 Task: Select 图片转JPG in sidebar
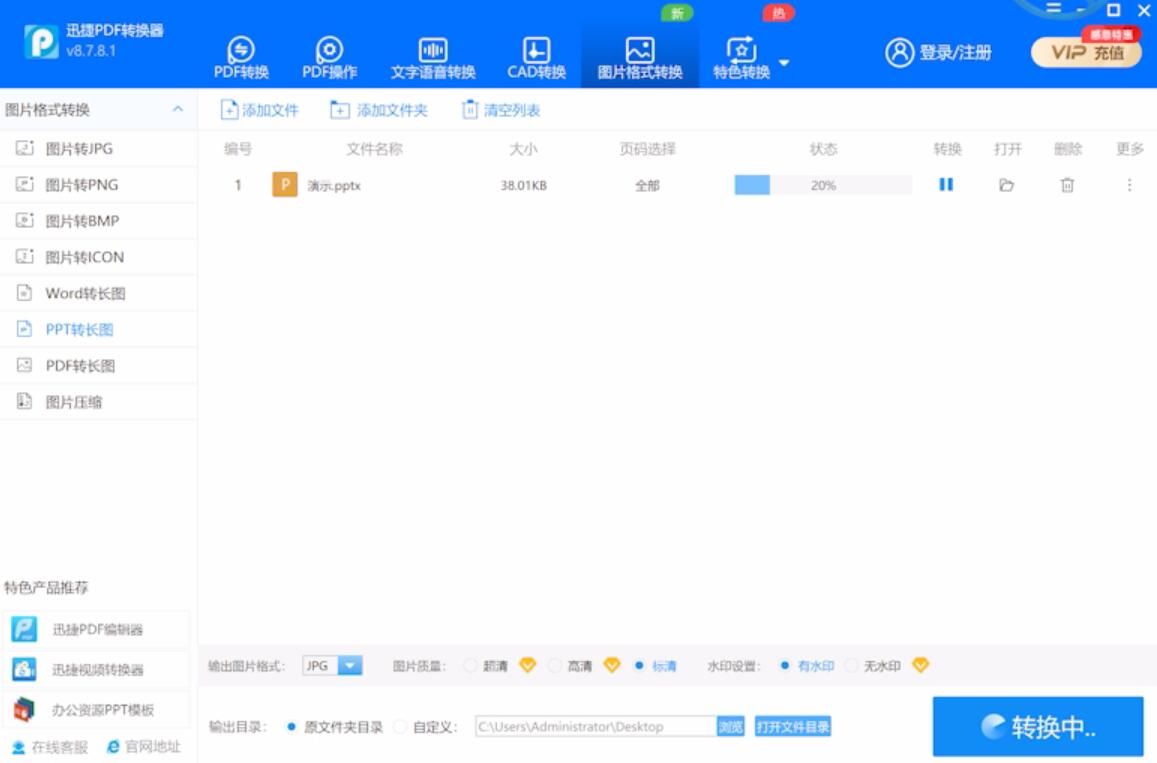click(x=99, y=148)
